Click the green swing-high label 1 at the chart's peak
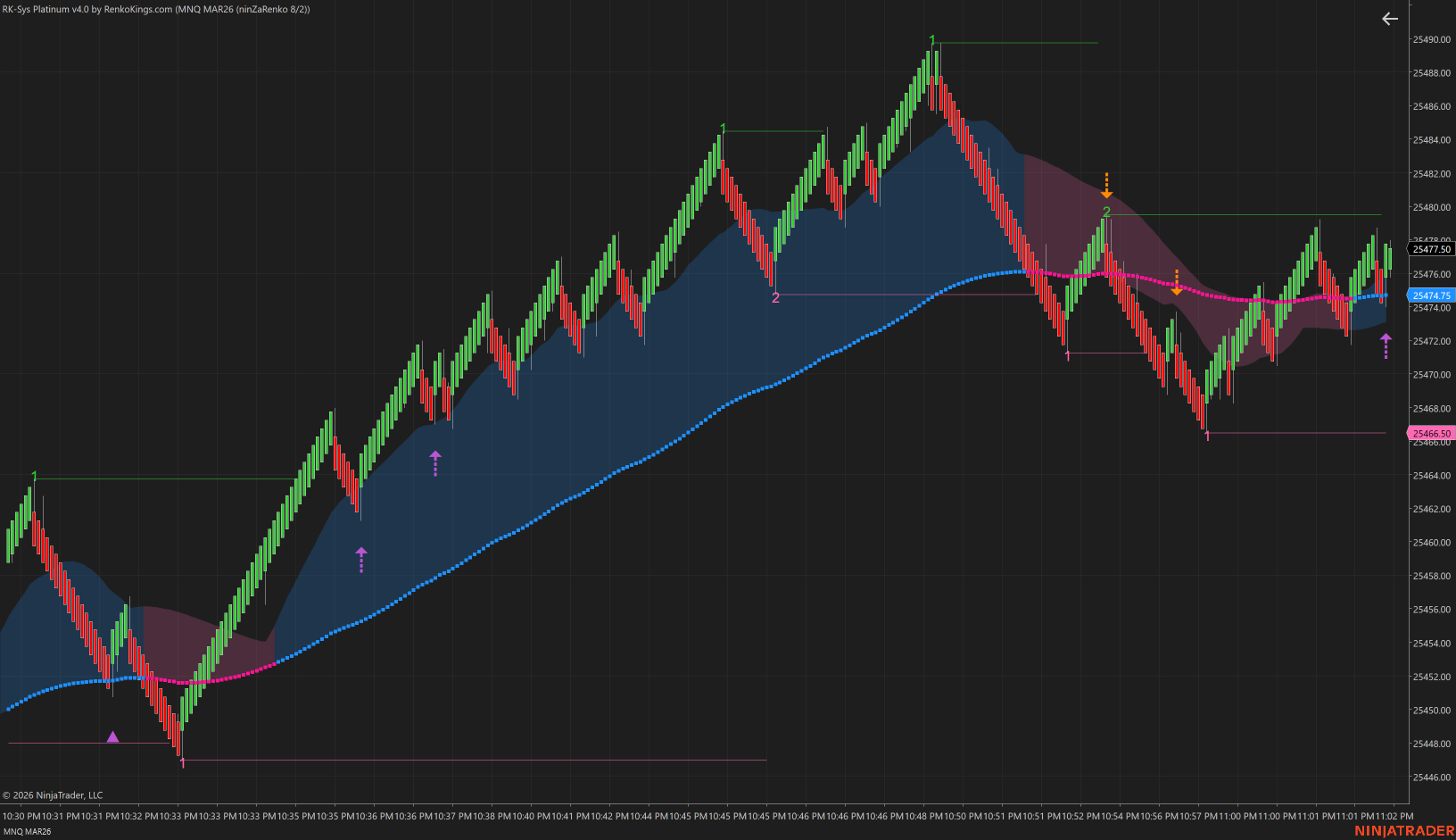The width and height of the screenshot is (1456, 840). 932,40
